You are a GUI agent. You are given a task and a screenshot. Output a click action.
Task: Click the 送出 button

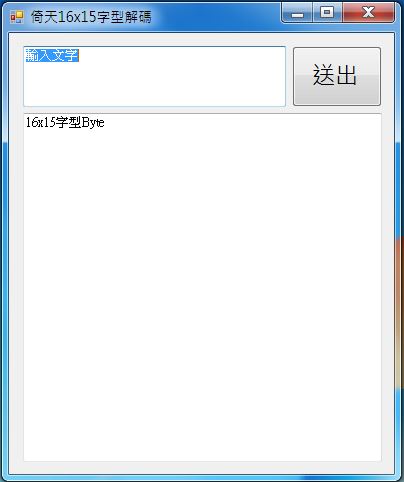click(337, 76)
